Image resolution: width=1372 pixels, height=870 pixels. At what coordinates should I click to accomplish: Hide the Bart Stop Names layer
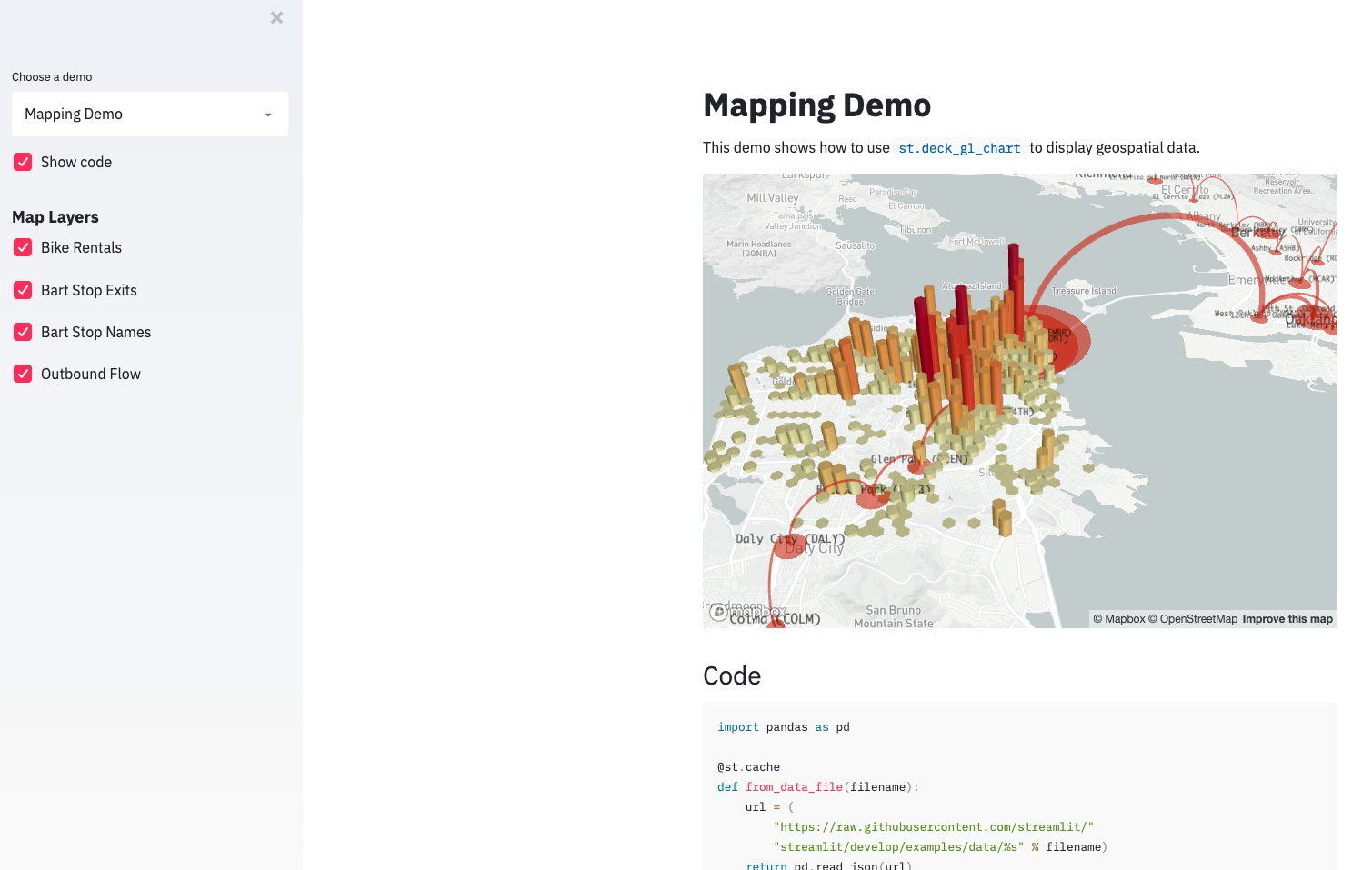pyautogui.click(x=24, y=332)
